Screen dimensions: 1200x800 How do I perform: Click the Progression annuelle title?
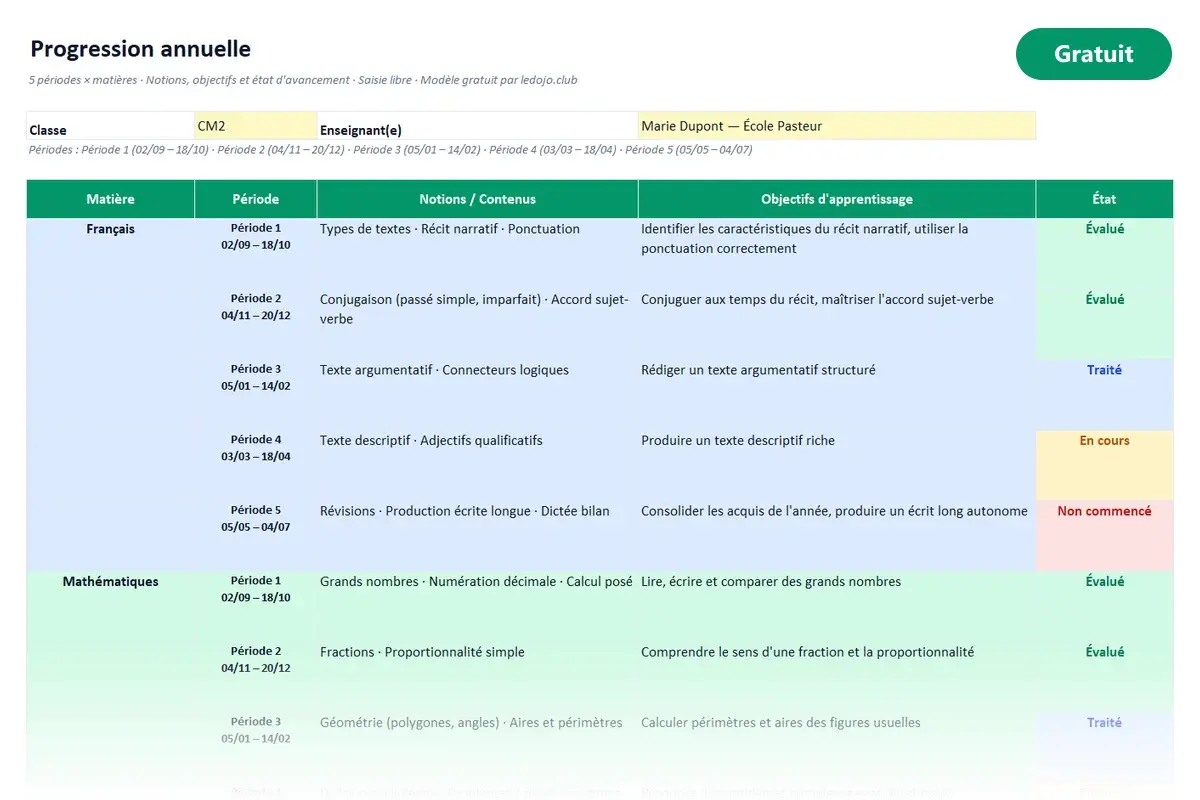(x=140, y=49)
